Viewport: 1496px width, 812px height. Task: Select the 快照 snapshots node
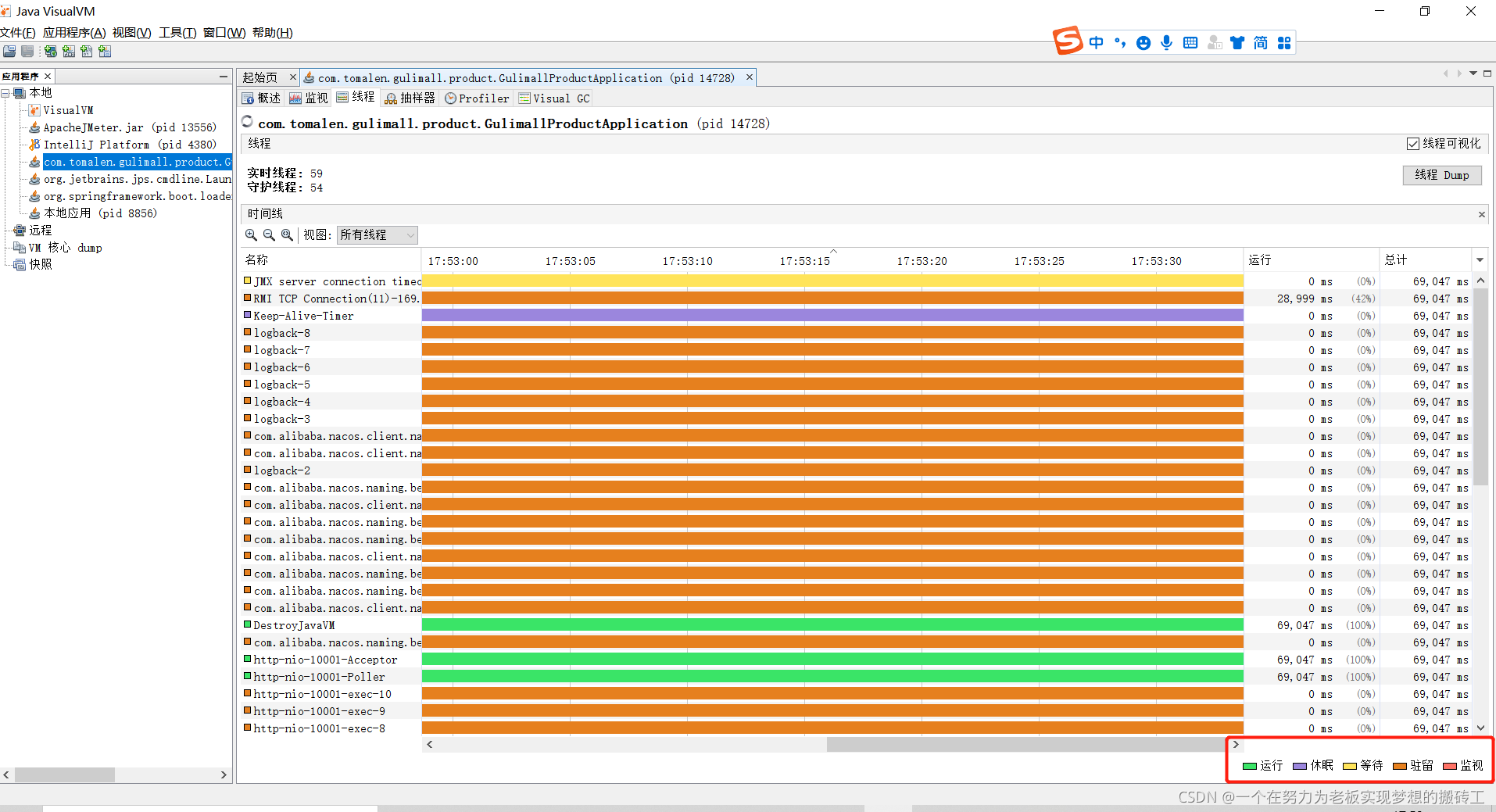(x=40, y=265)
